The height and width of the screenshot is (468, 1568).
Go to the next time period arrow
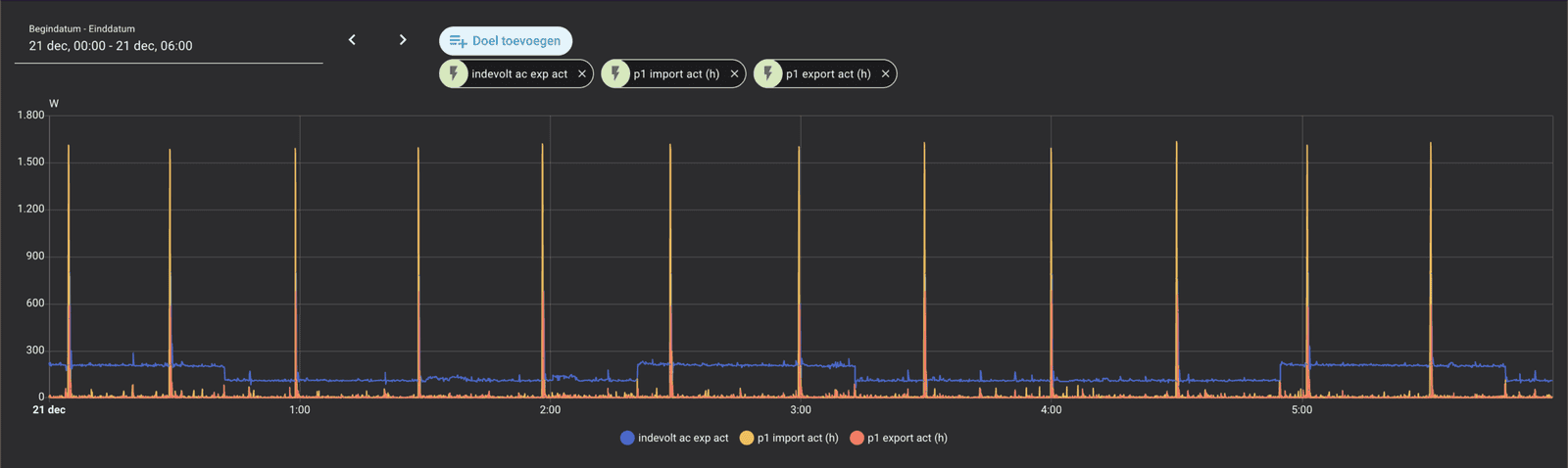click(x=403, y=40)
